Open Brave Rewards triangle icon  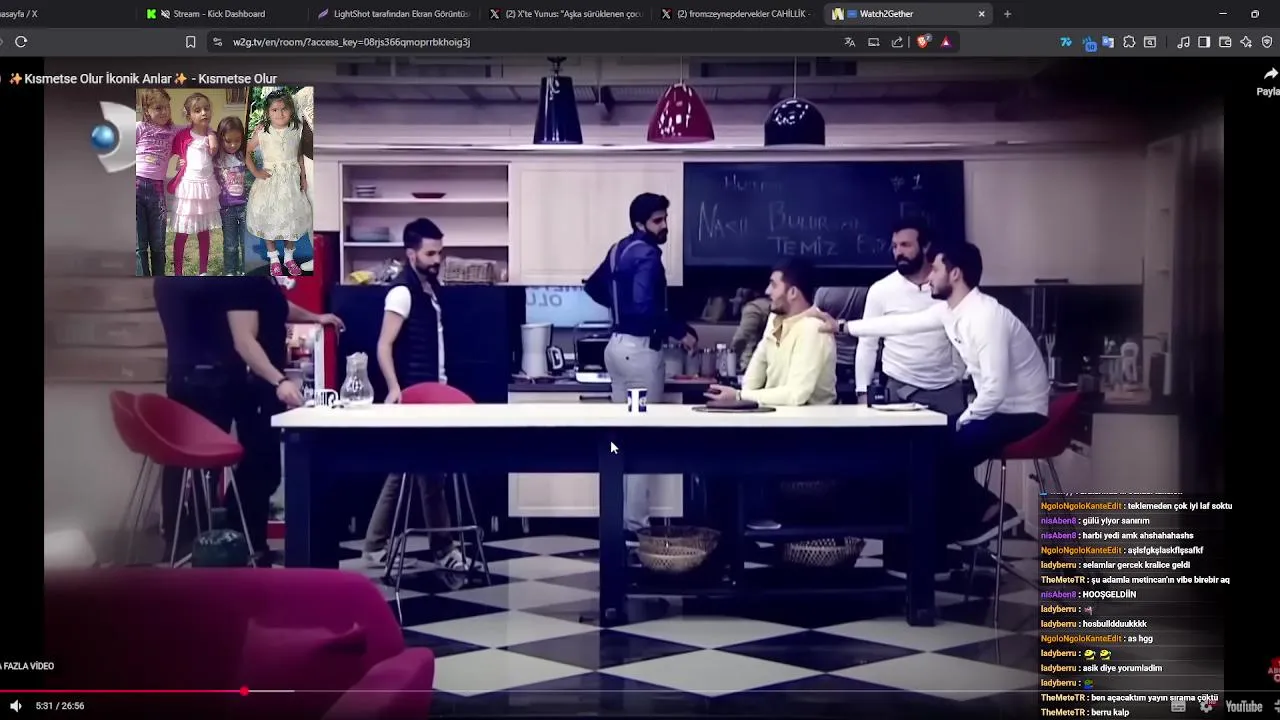tap(946, 42)
